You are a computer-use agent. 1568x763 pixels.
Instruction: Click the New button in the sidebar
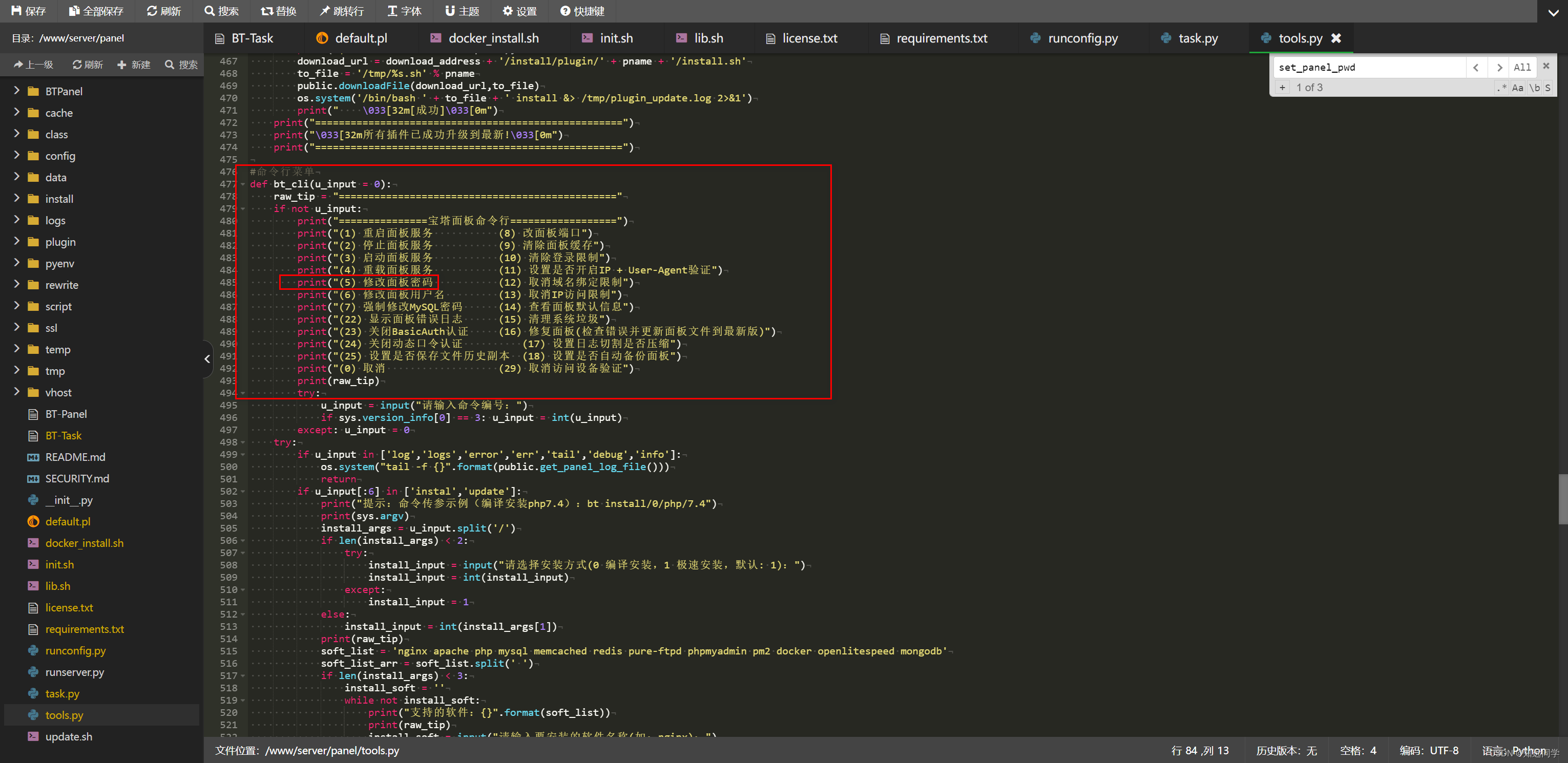coord(134,65)
